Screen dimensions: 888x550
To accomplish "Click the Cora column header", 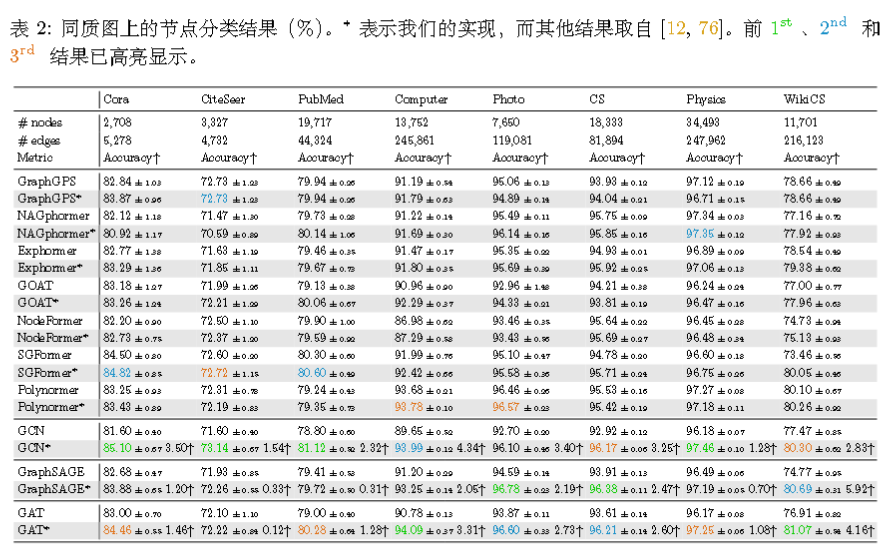I will click(x=116, y=99).
